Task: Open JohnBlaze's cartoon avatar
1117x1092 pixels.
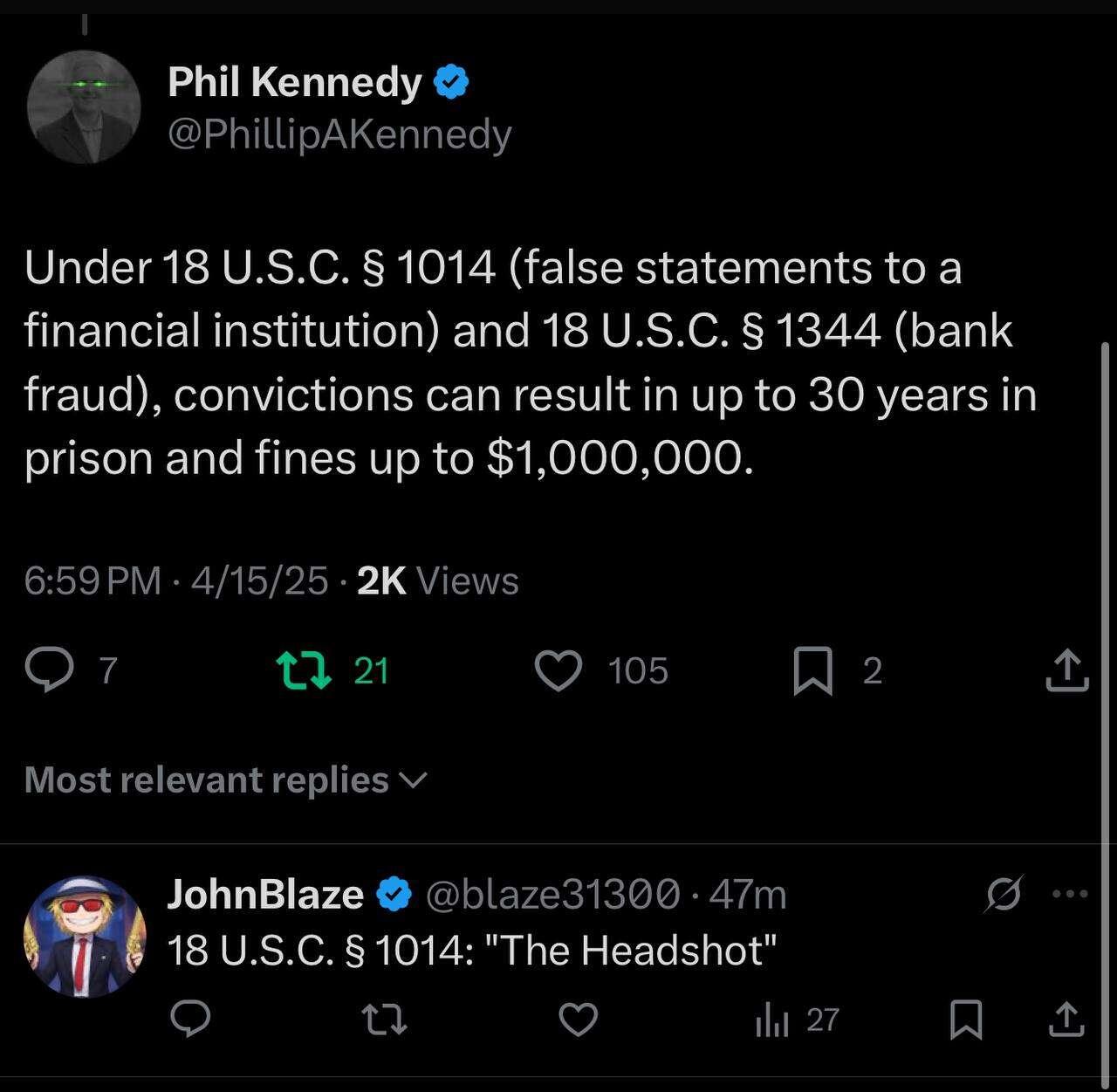Action: click(85, 937)
